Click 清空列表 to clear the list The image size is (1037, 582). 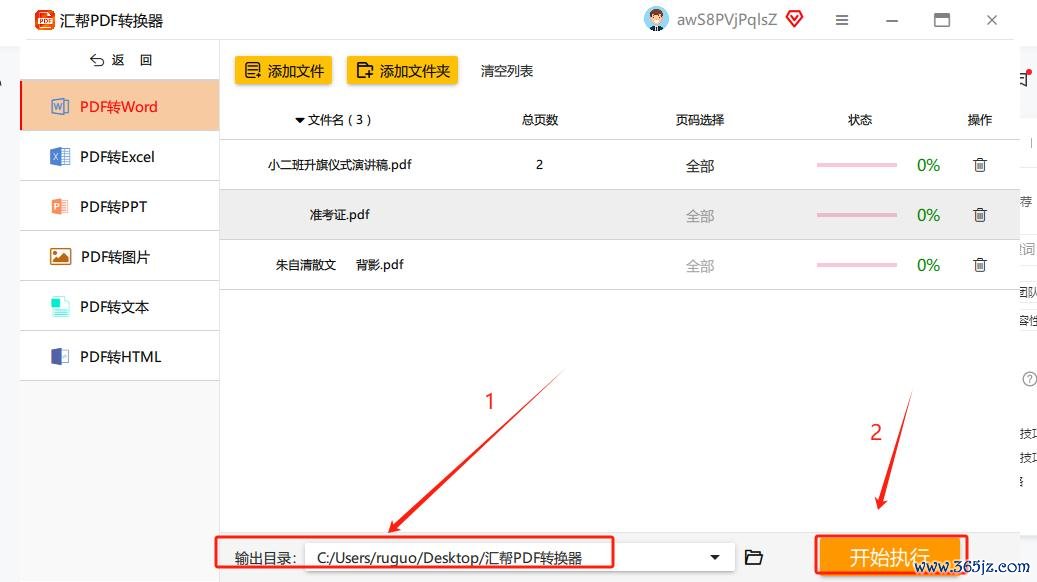point(507,71)
